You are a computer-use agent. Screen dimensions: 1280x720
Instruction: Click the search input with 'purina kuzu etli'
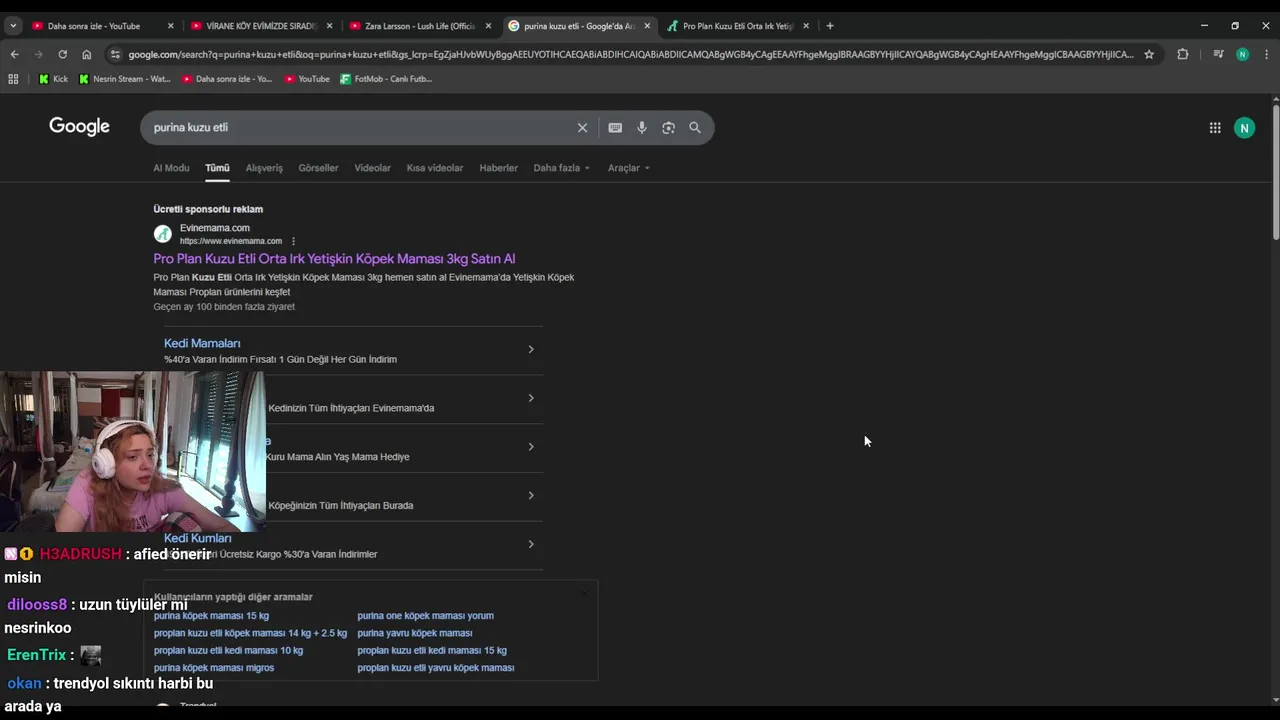pos(360,128)
